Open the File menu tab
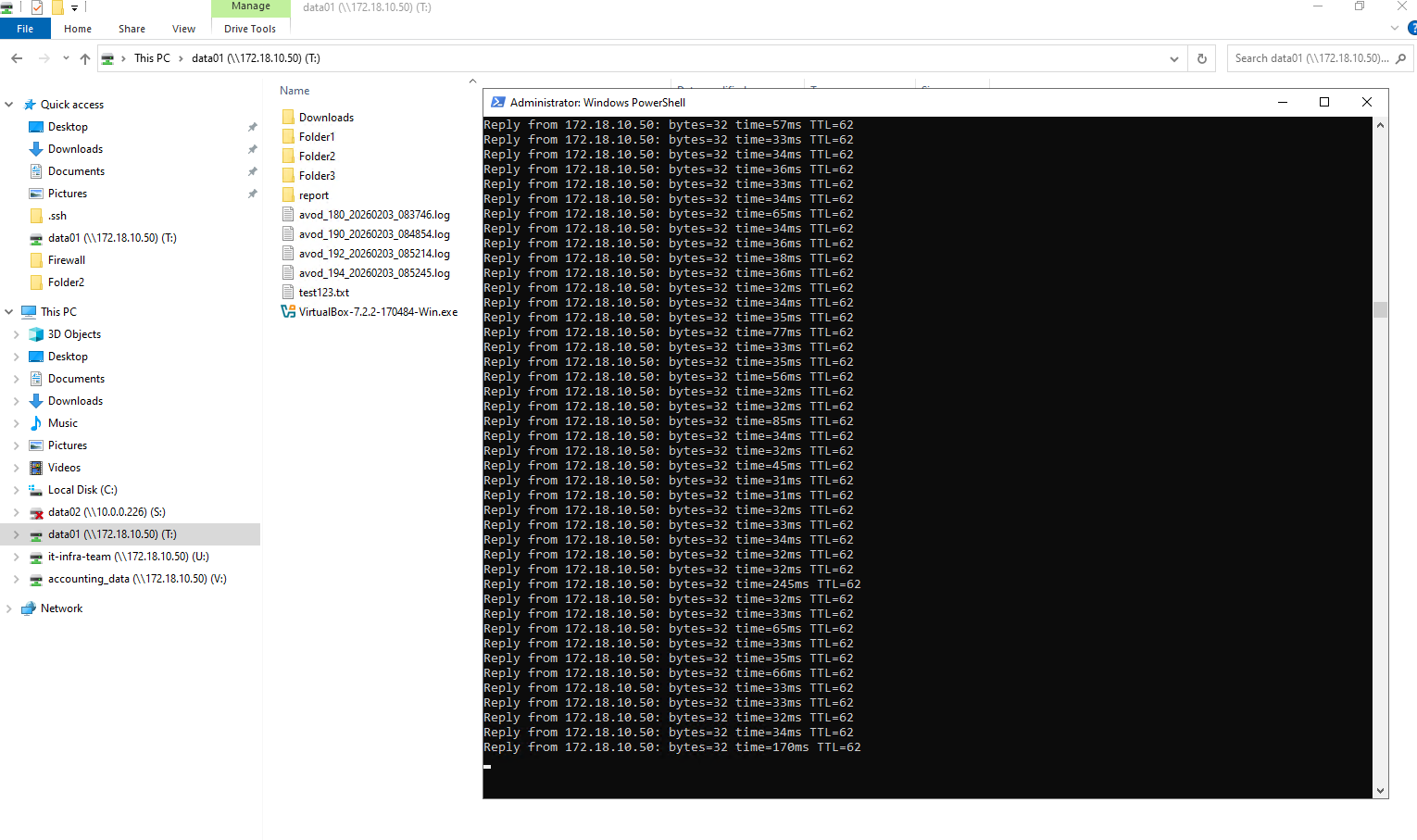This screenshot has height=840, width=1417. pos(25,29)
